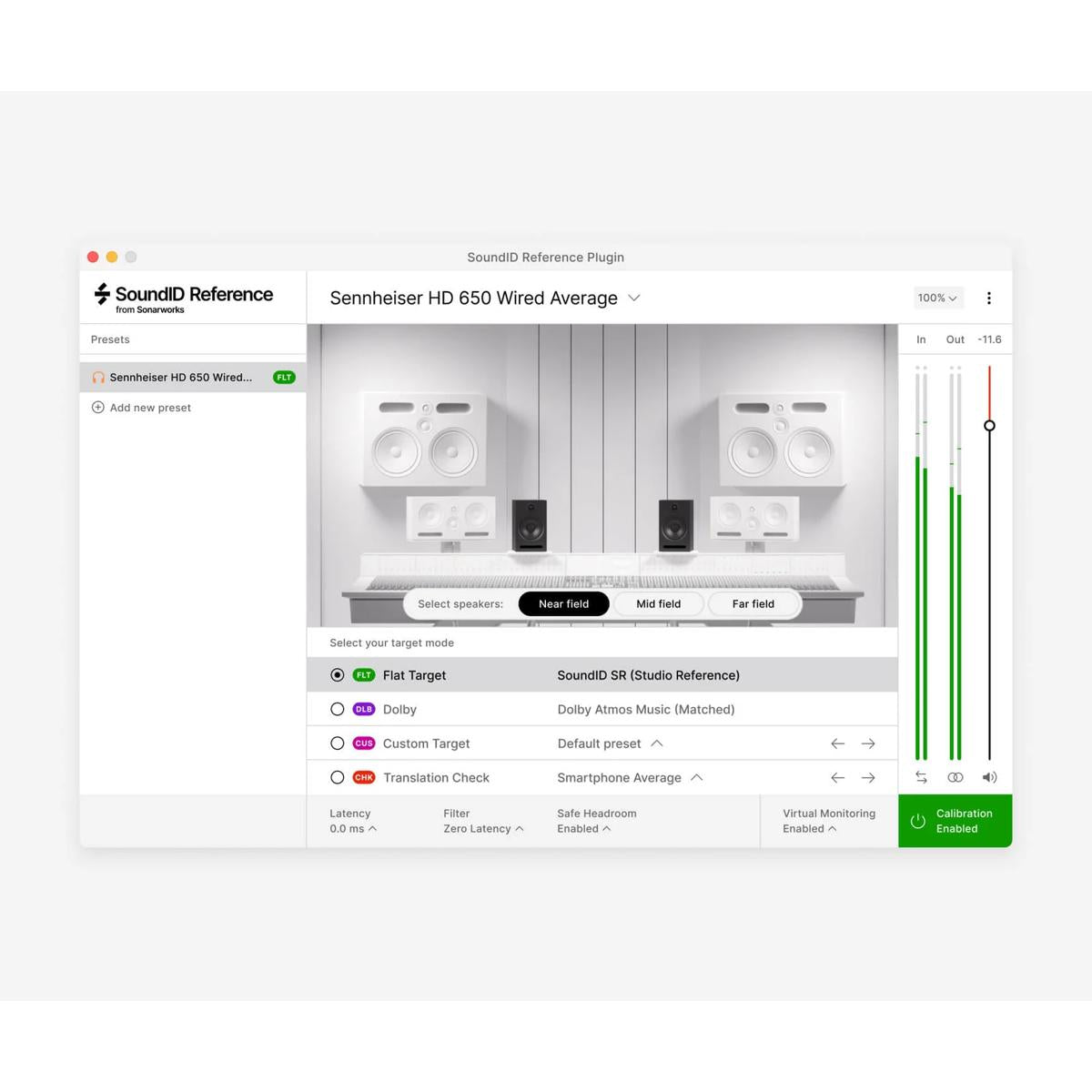Select the Translation Check radio button
The image size is (1092, 1092).
click(x=337, y=777)
